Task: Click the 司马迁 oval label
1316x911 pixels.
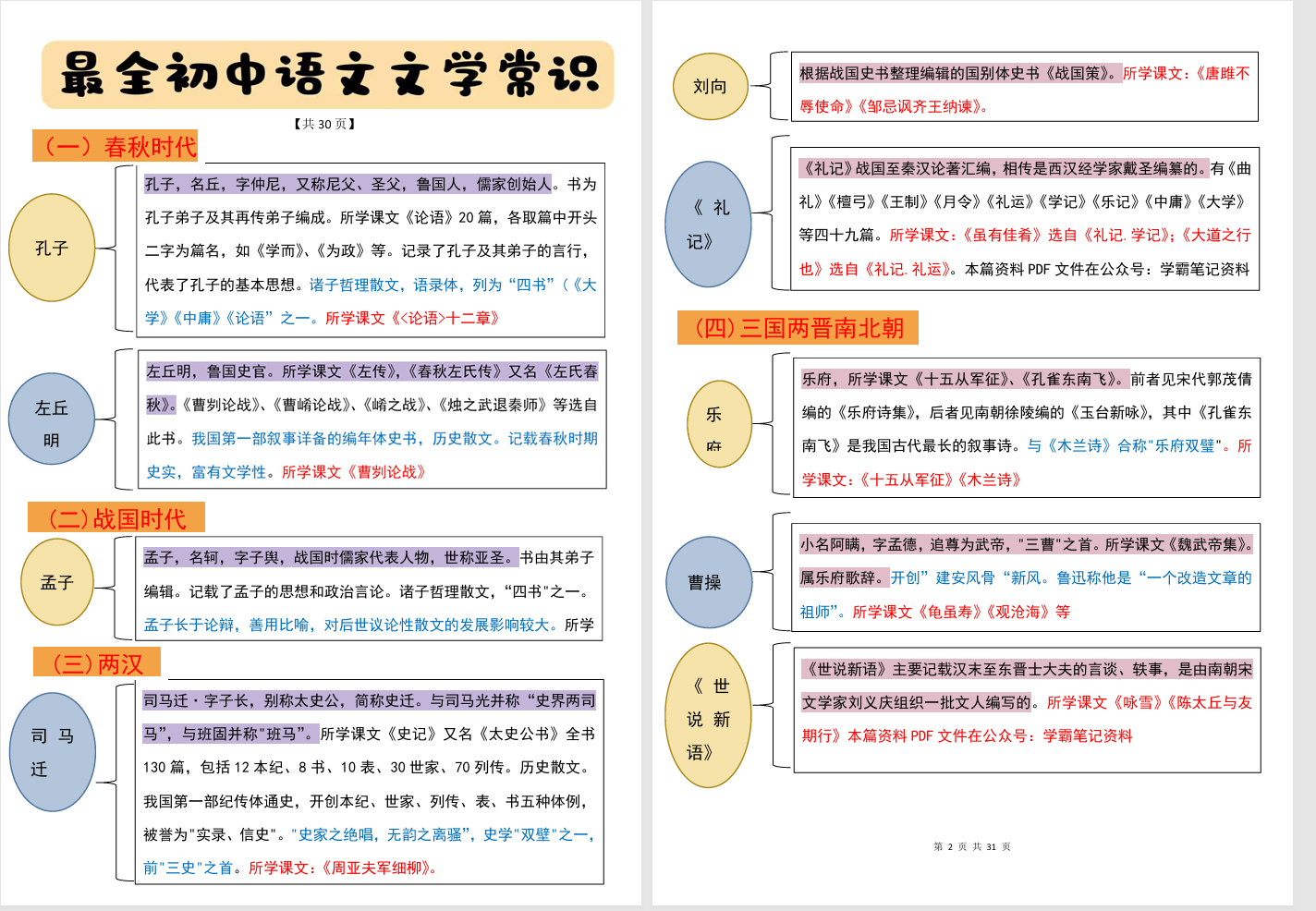Action: 53,752
